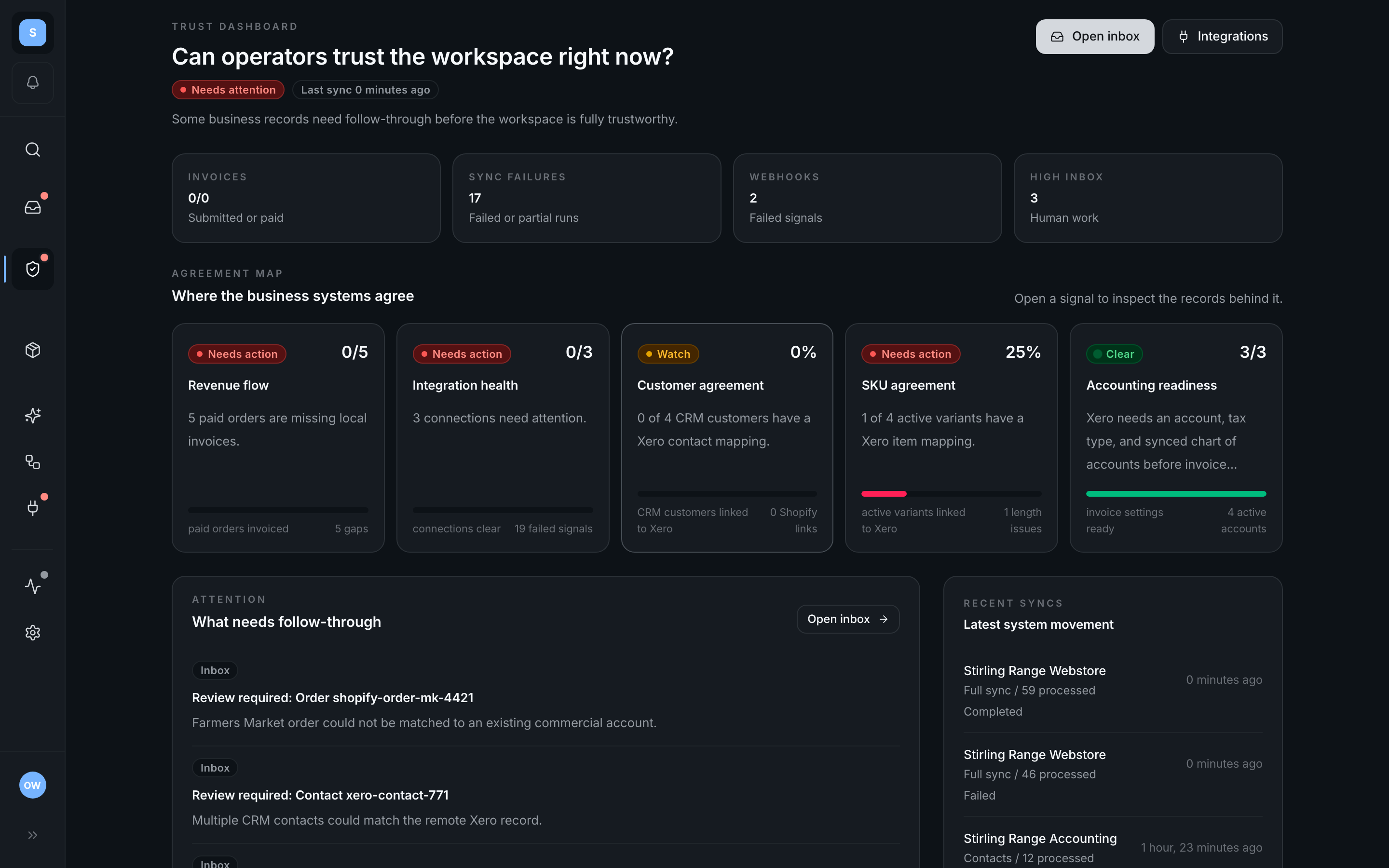Open the 46 processed failed Webstore sync
Image resolution: width=1389 pixels, height=868 pixels.
click(1112, 774)
